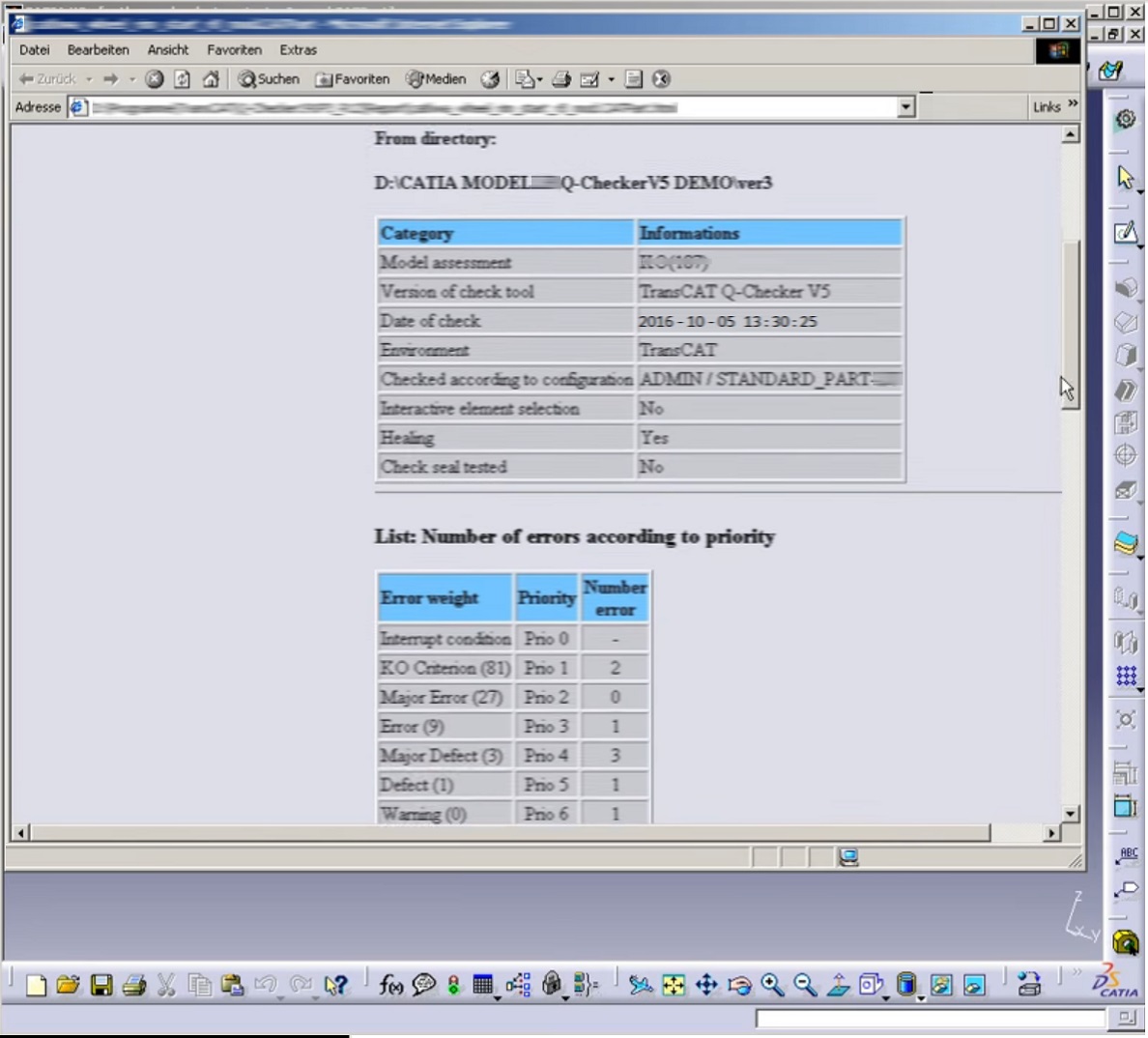Select the Pan view tool
The height and width of the screenshot is (1038, 1148).
(x=706, y=985)
